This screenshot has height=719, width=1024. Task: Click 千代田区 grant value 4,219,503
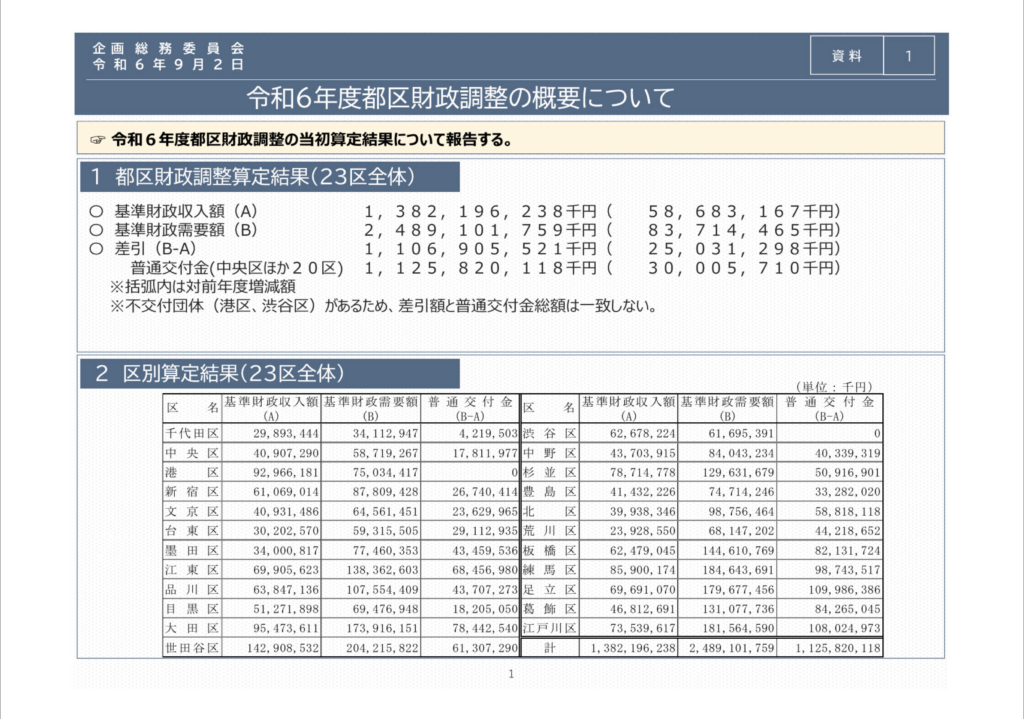point(488,434)
